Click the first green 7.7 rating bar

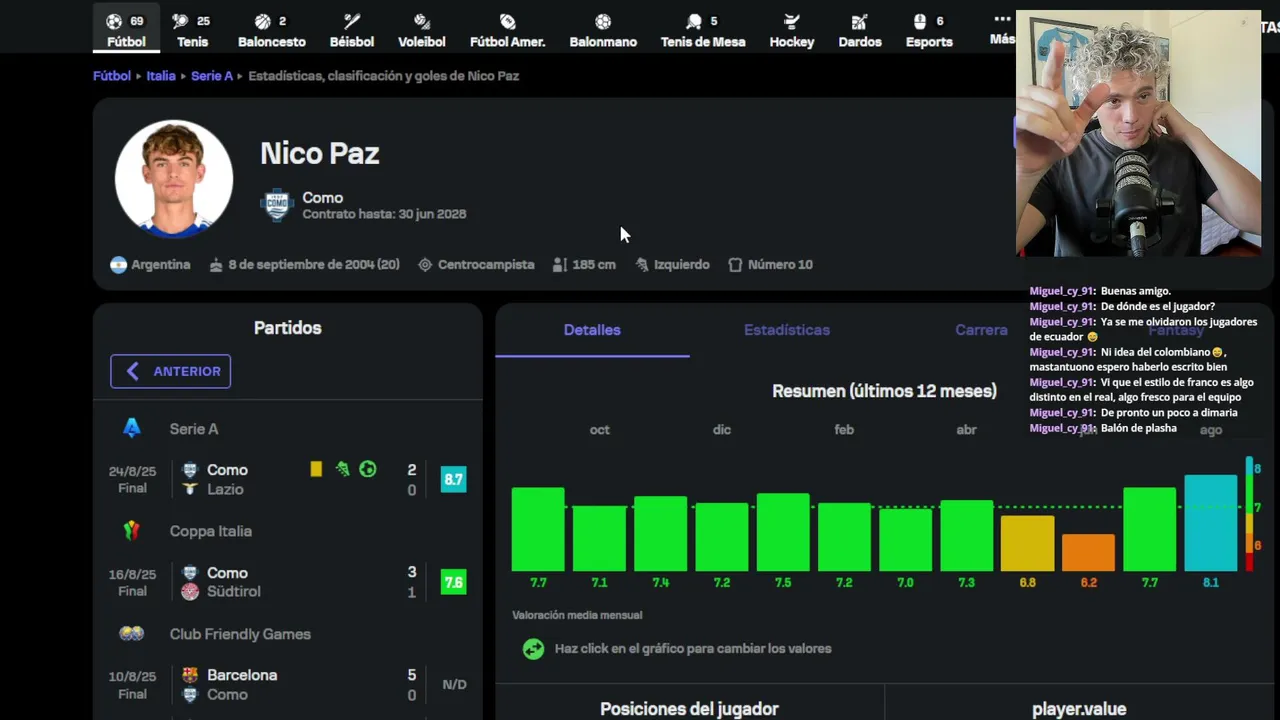point(538,529)
